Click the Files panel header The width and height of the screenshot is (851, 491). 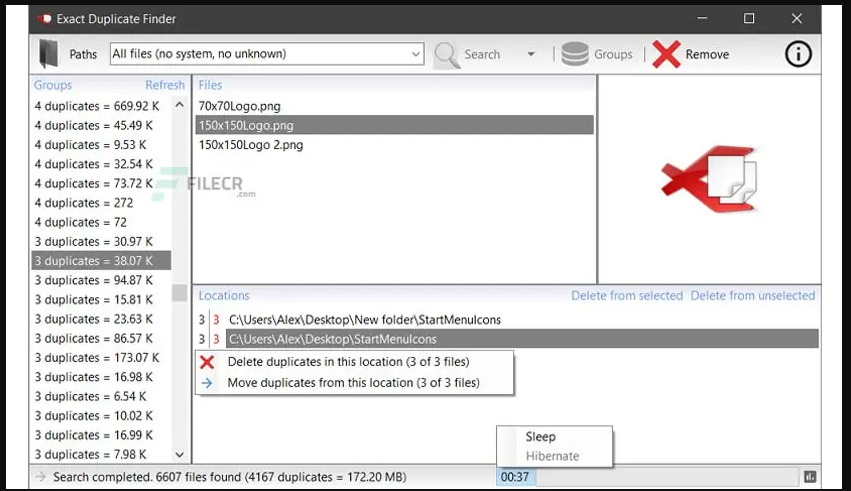click(210, 85)
